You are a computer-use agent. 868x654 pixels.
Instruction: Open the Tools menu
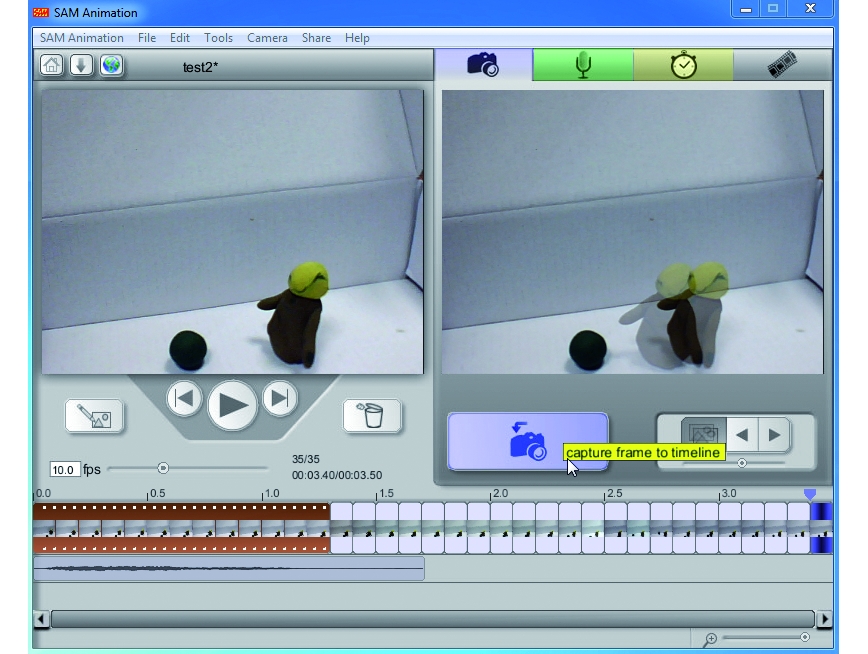[218, 38]
